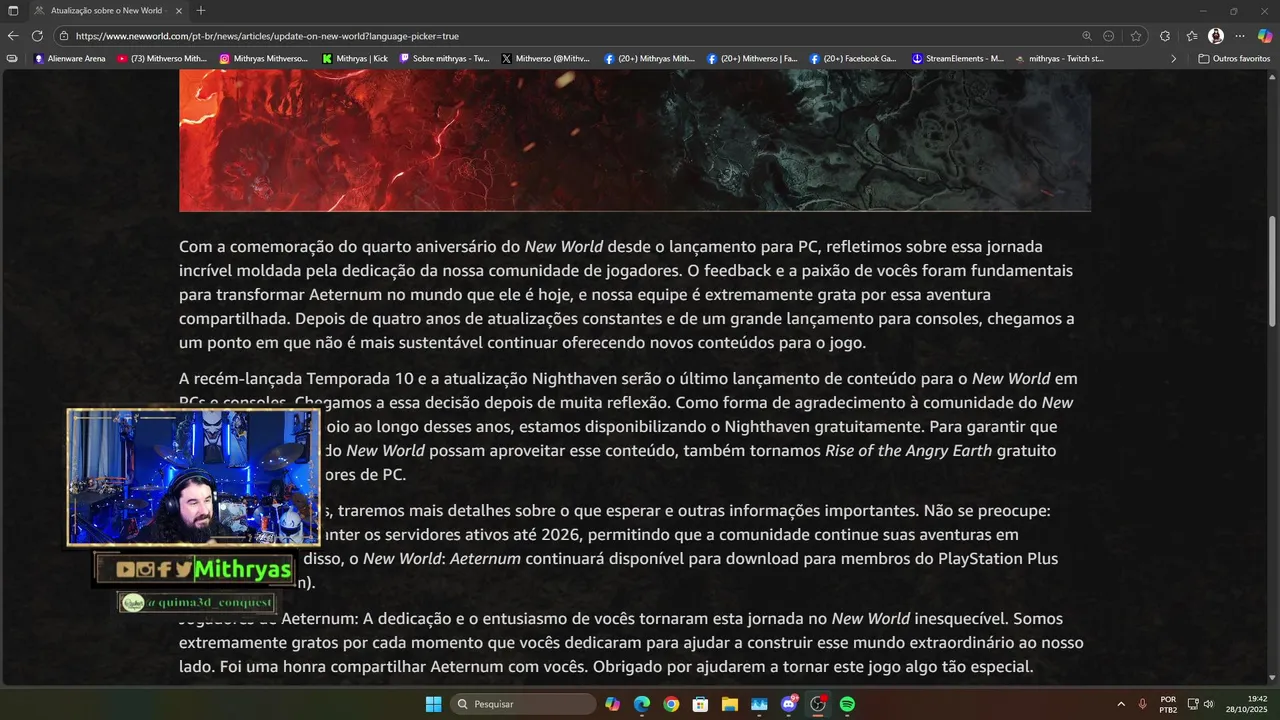Open the Sobre mithryas Twitch bookmark

tap(445, 59)
